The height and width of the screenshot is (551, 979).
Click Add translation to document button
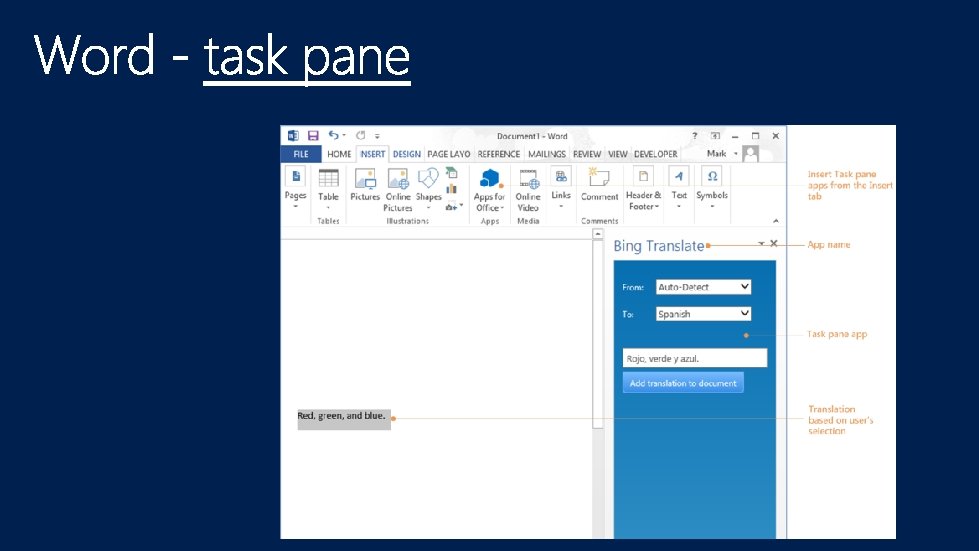coord(683,383)
